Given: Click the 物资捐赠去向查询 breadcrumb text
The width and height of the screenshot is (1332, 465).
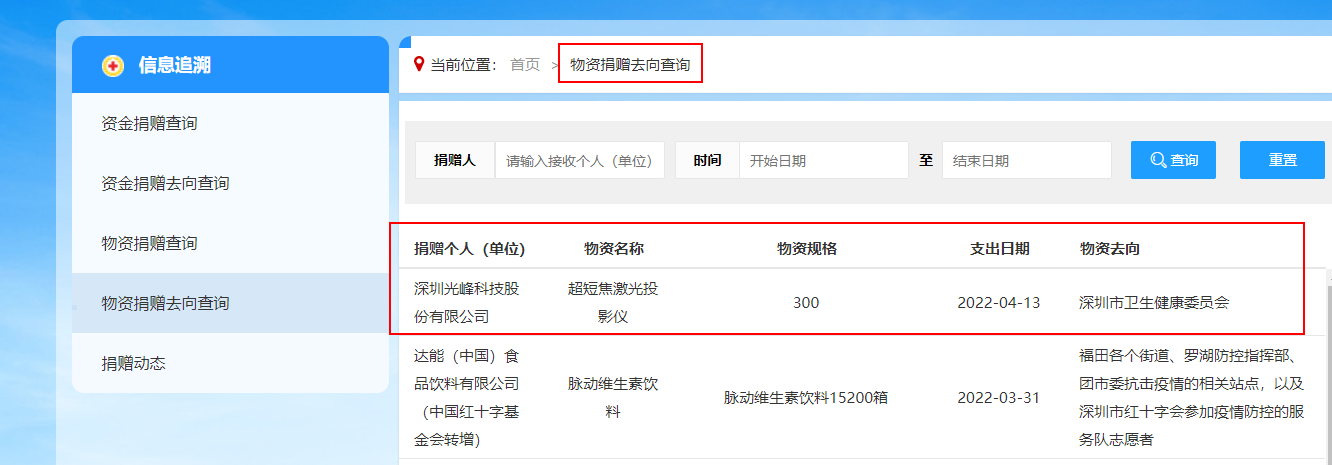Looking at the screenshot, I should click(x=630, y=65).
